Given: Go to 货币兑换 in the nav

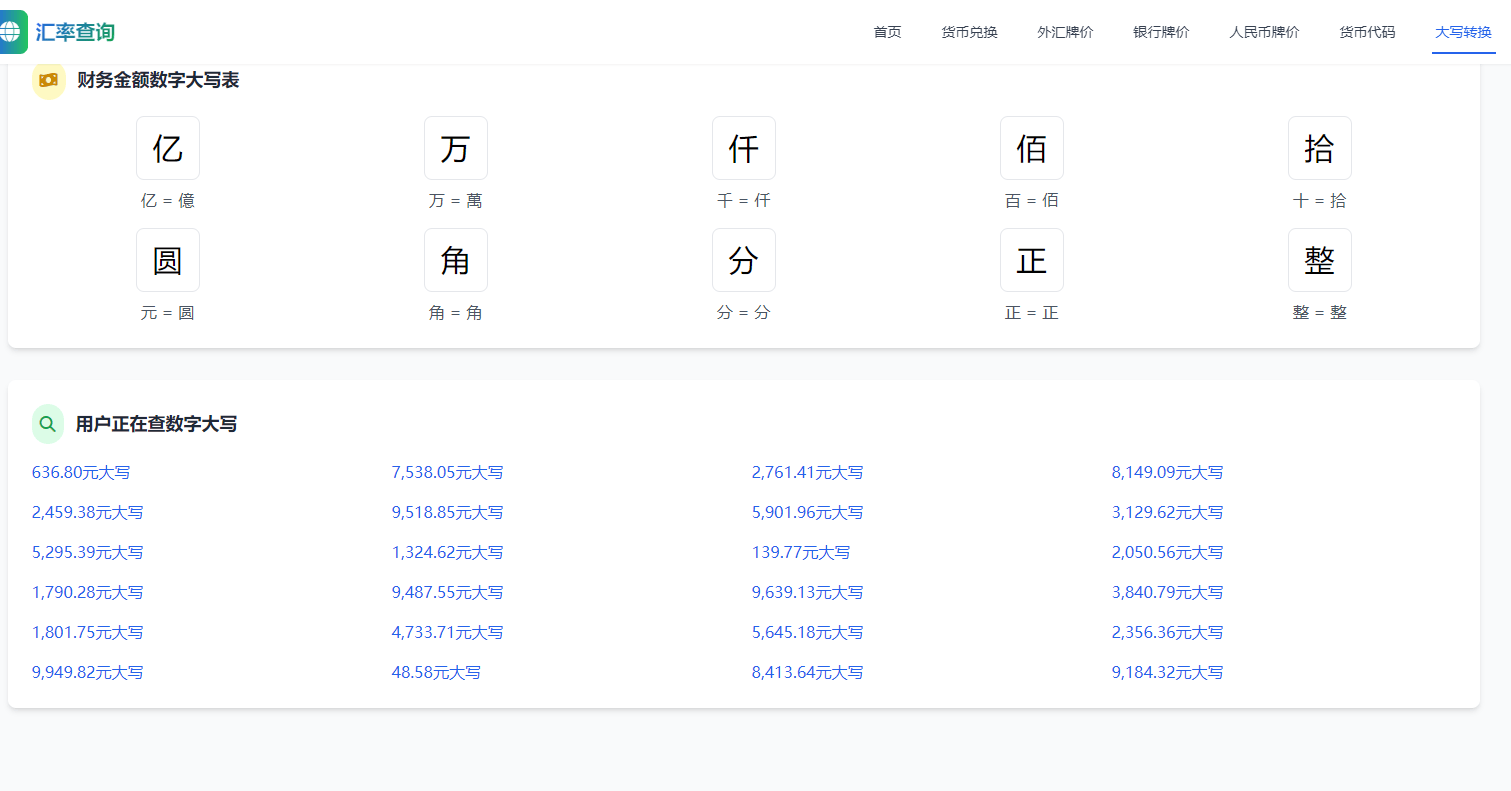Looking at the screenshot, I should coord(969,32).
